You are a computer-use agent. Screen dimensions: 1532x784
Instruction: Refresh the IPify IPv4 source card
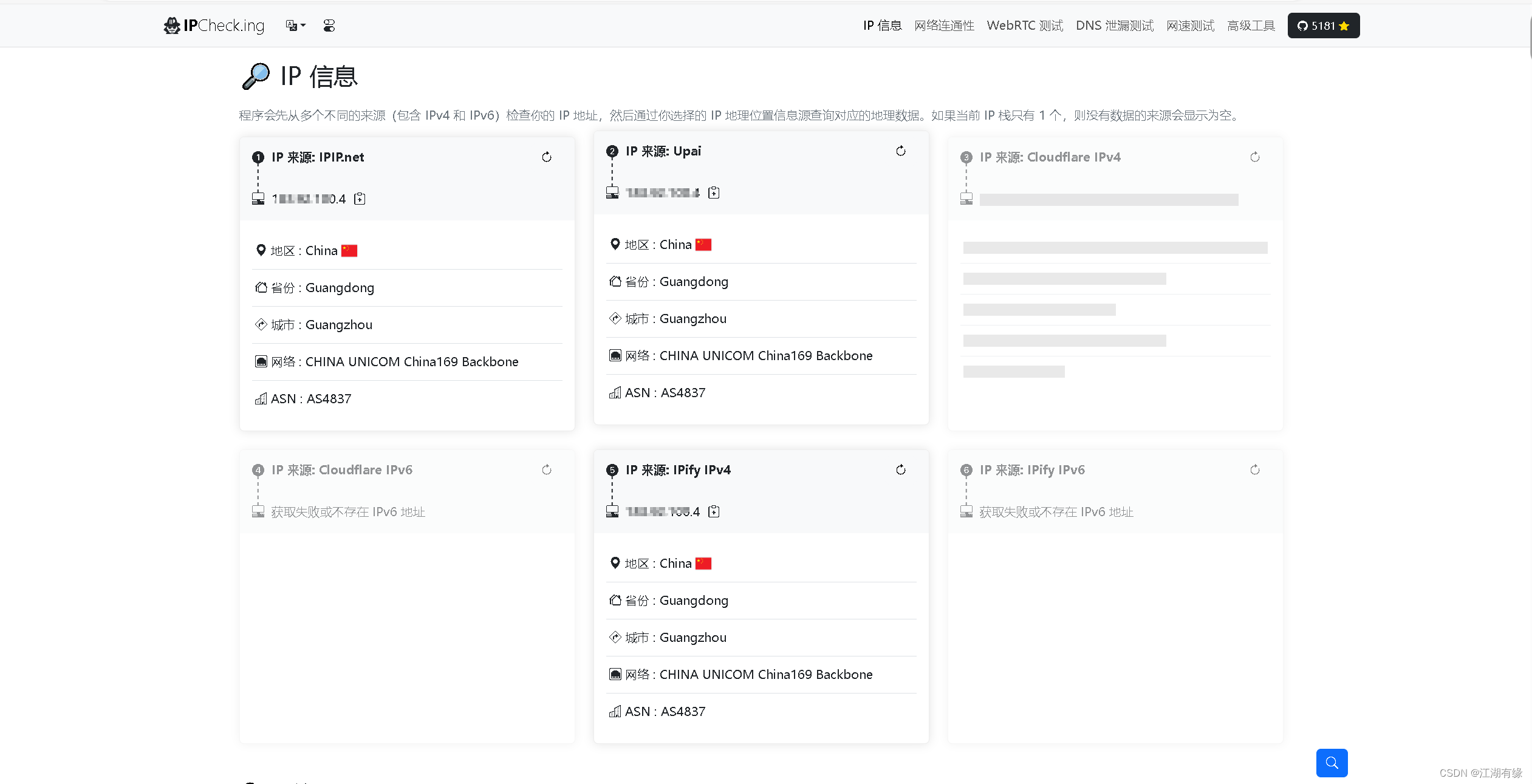(x=901, y=470)
